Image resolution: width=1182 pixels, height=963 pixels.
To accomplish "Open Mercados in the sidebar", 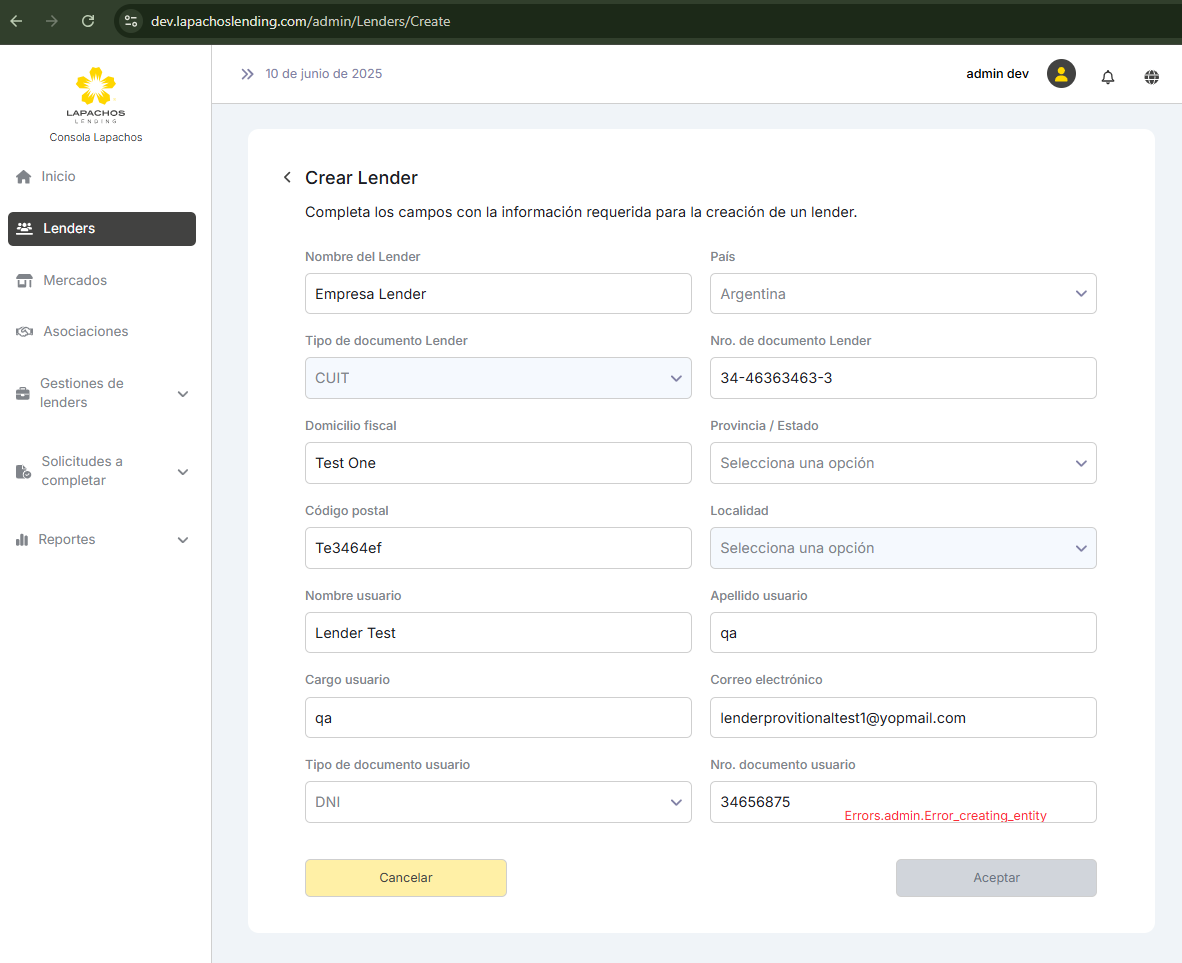I will [74, 281].
